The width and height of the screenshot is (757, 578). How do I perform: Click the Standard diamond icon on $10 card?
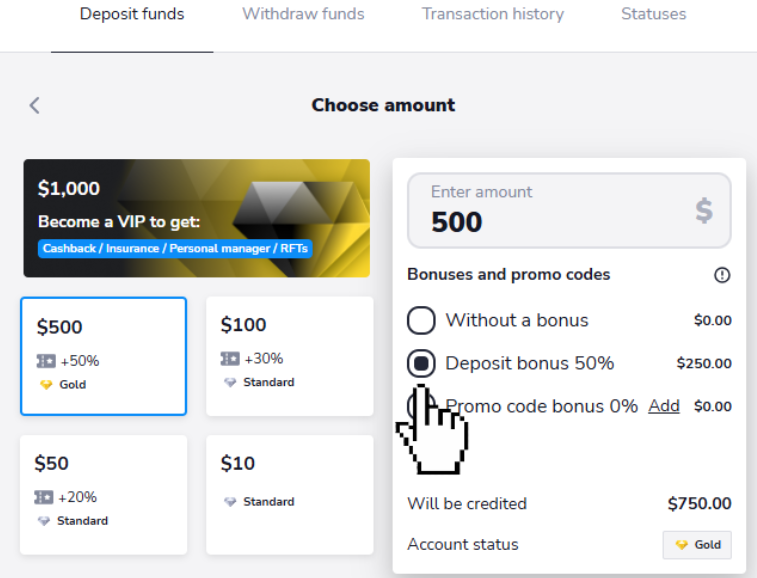[x=230, y=502]
